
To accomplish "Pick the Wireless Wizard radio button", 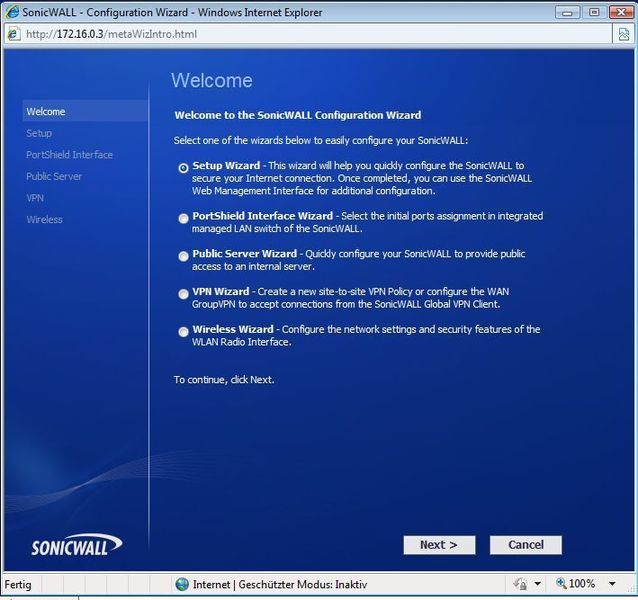I will pyautogui.click(x=184, y=332).
